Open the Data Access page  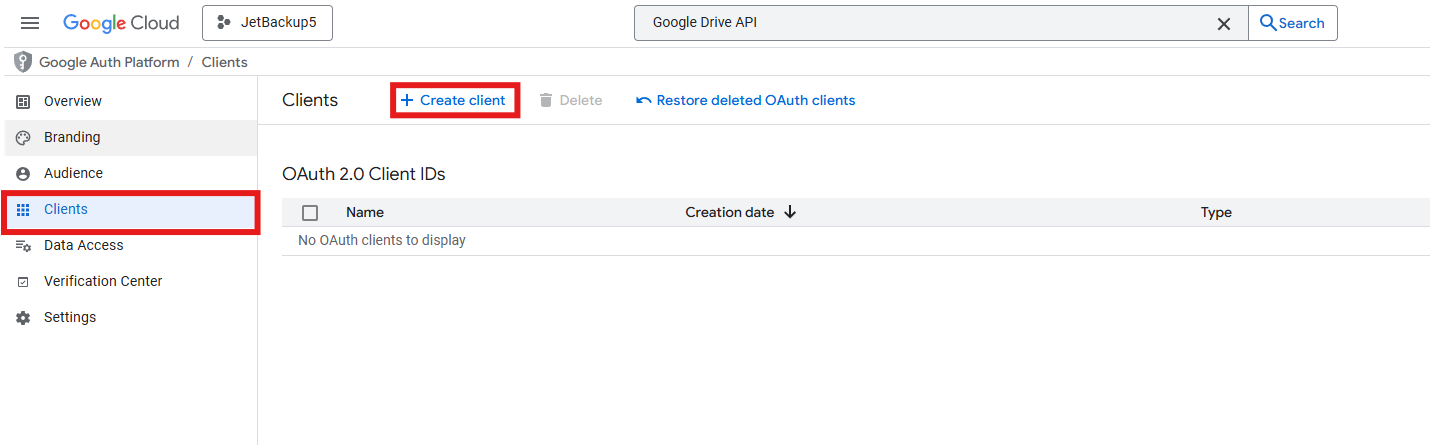point(84,245)
